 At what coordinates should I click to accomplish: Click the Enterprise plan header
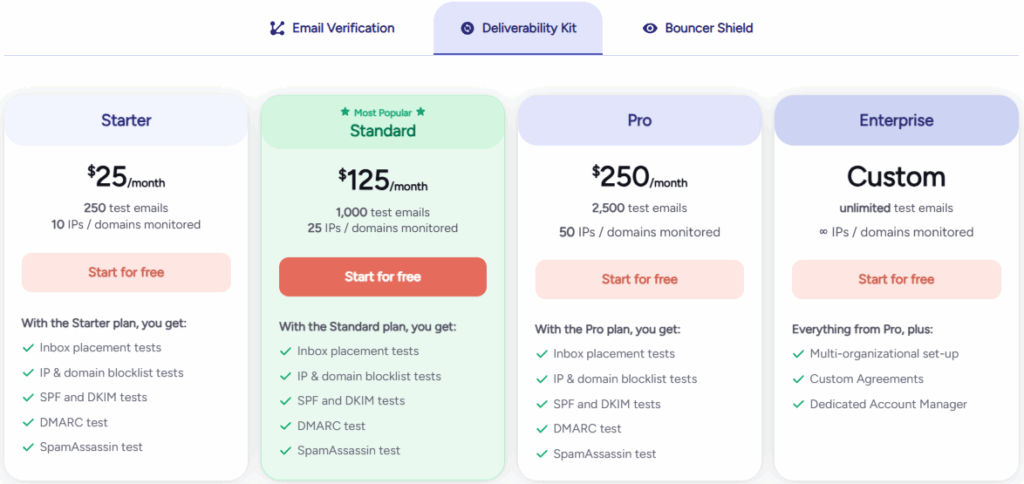[896, 120]
